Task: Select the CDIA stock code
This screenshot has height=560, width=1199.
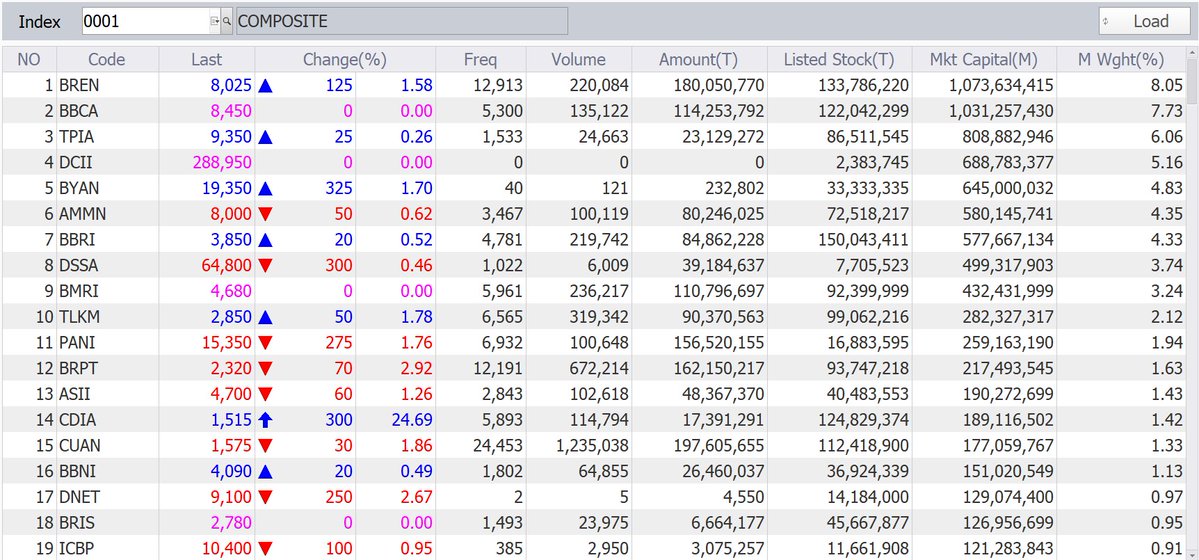Action: (x=77, y=420)
